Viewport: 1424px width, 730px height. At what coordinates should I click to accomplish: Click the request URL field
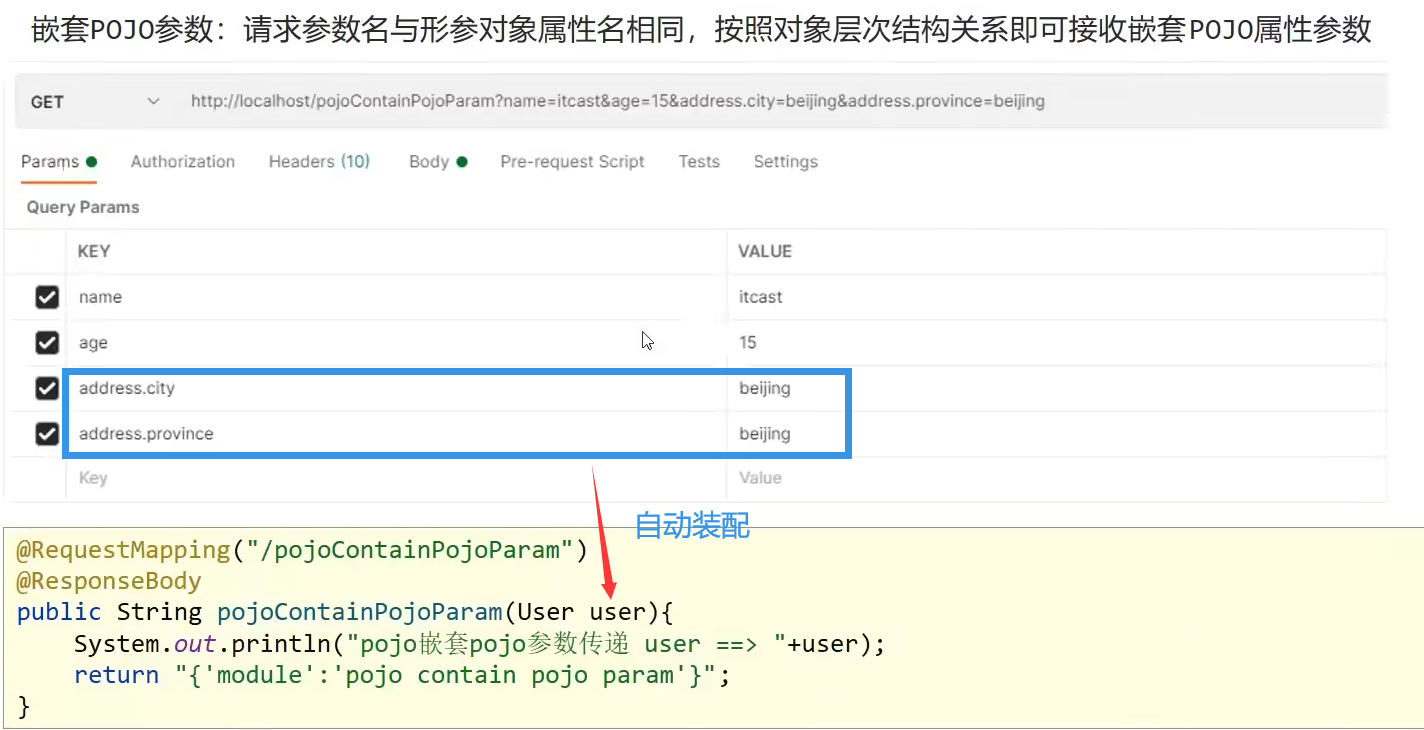coord(617,102)
